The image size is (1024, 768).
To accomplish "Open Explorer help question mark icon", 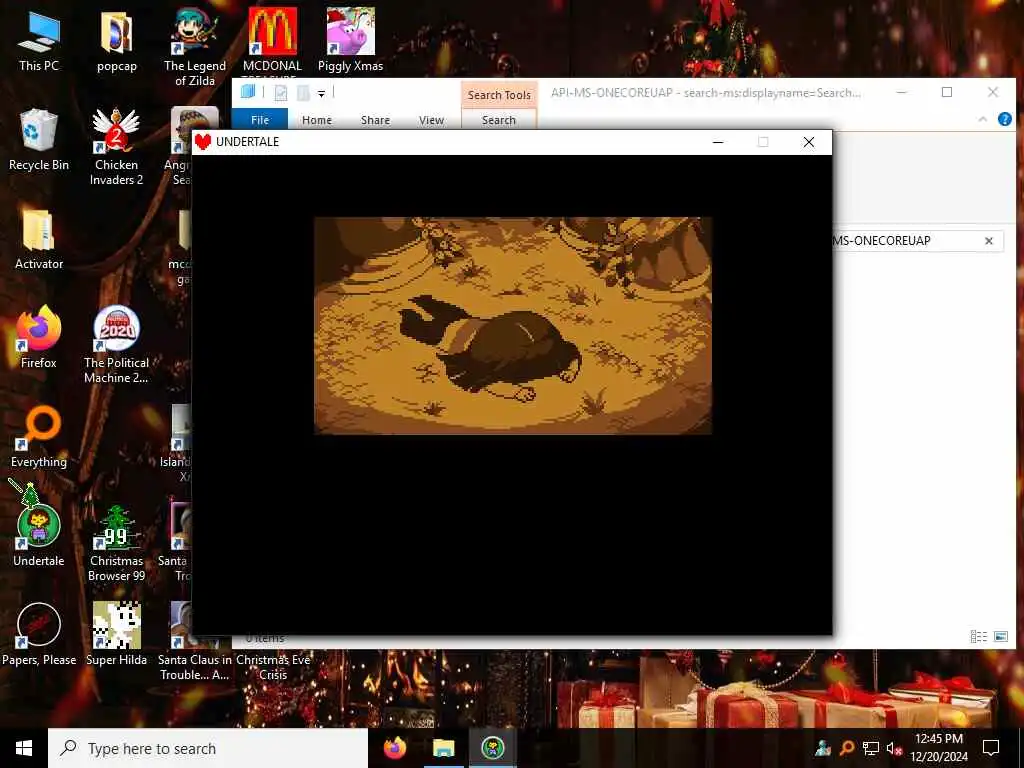I will [x=1004, y=119].
